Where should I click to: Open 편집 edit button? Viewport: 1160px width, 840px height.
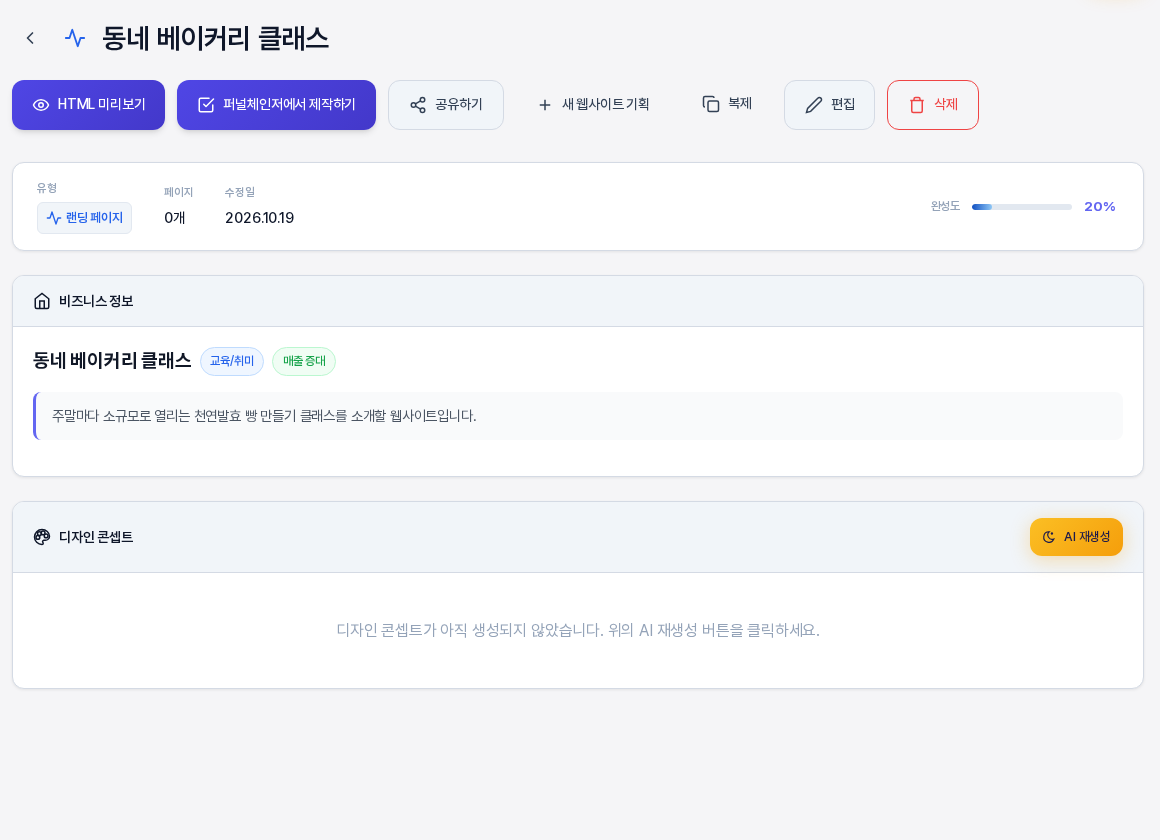coord(829,105)
